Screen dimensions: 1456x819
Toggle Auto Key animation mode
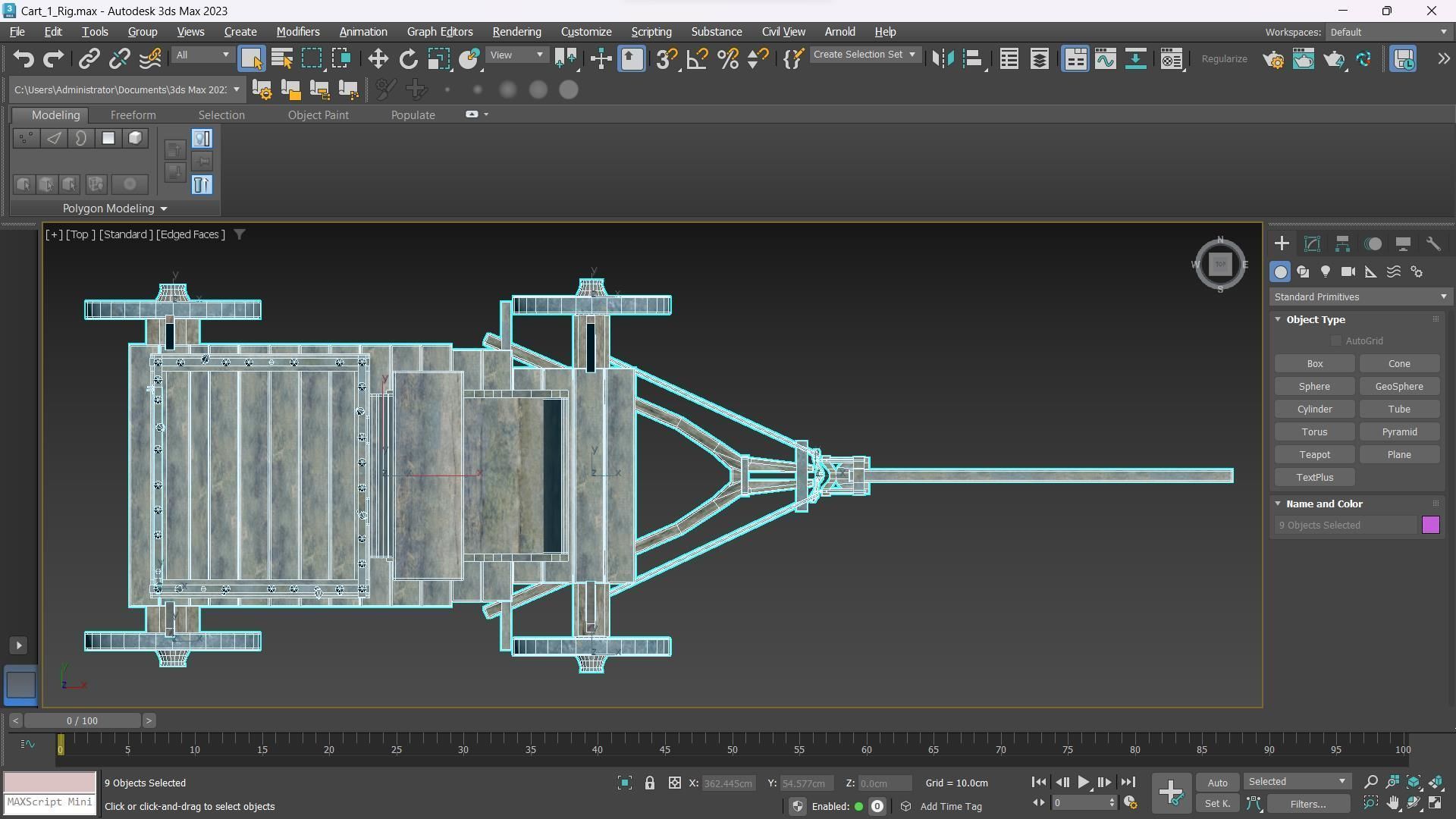click(1217, 783)
